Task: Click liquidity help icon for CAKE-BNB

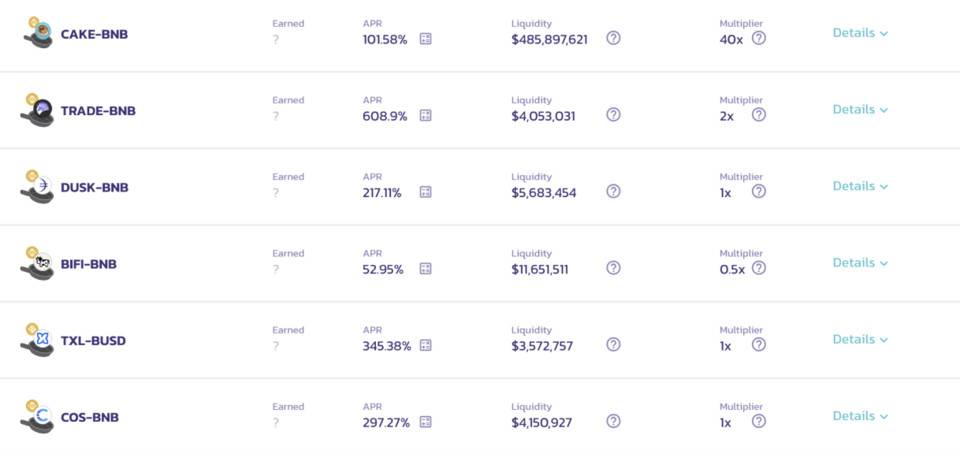Action: click(x=613, y=38)
